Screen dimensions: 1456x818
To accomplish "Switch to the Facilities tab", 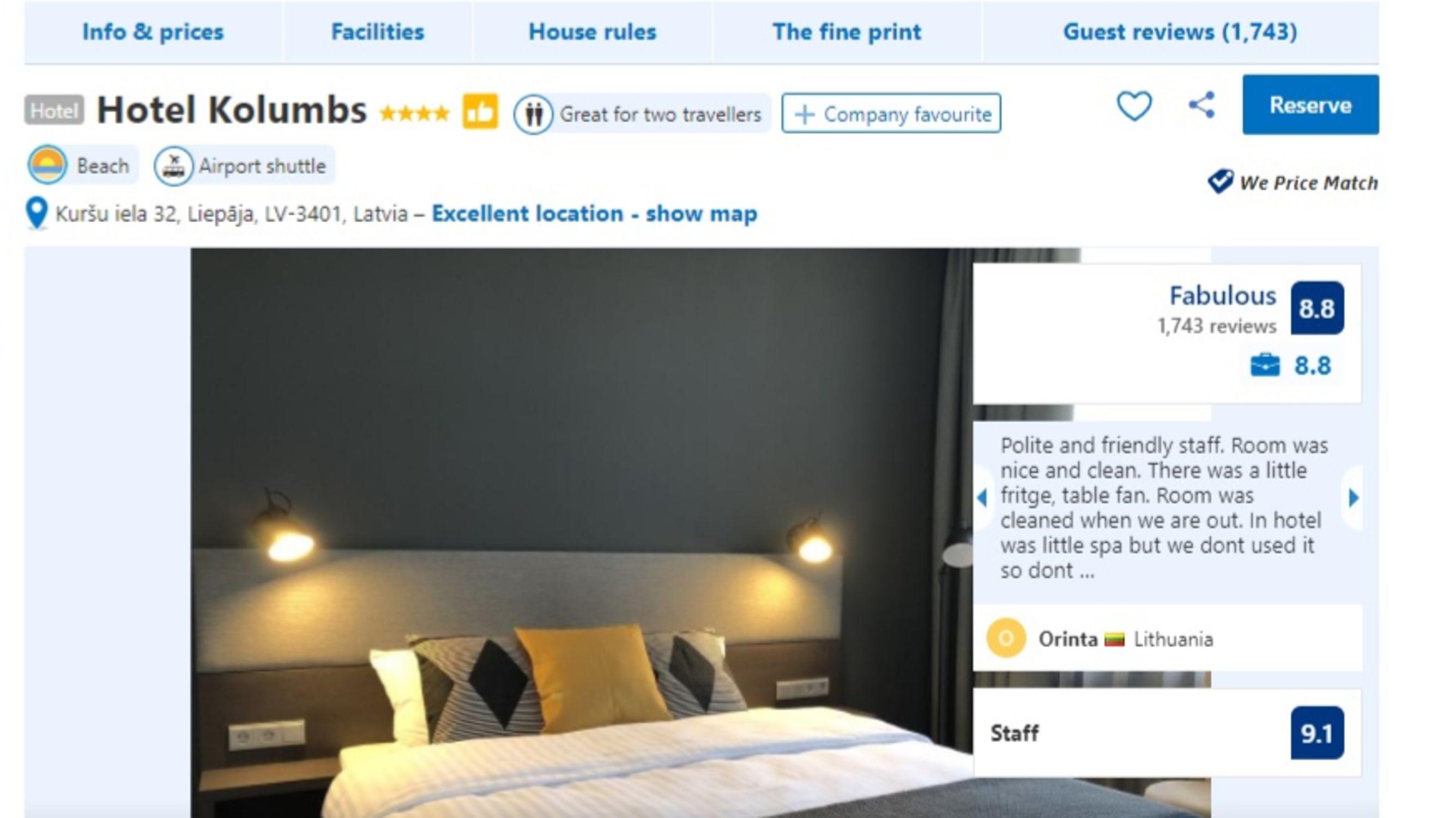I will tap(378, 32).
